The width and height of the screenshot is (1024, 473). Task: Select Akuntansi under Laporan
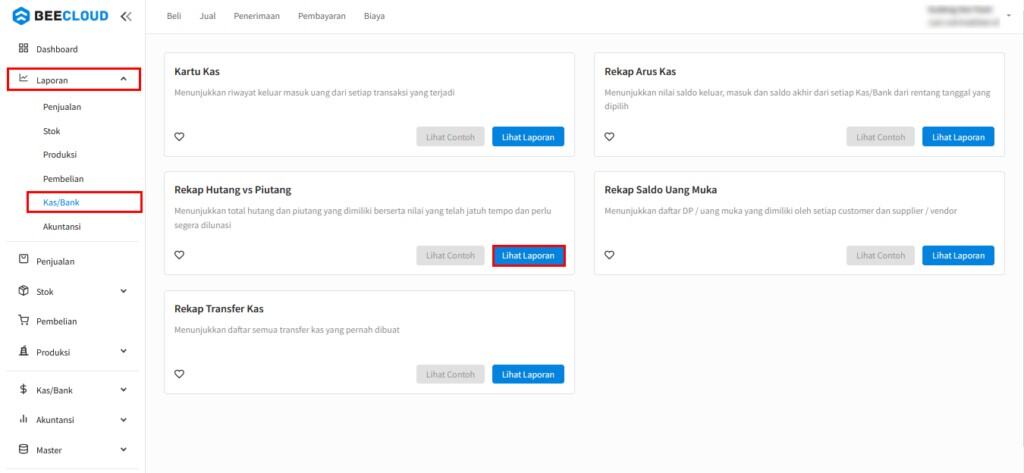click(62, 227)
